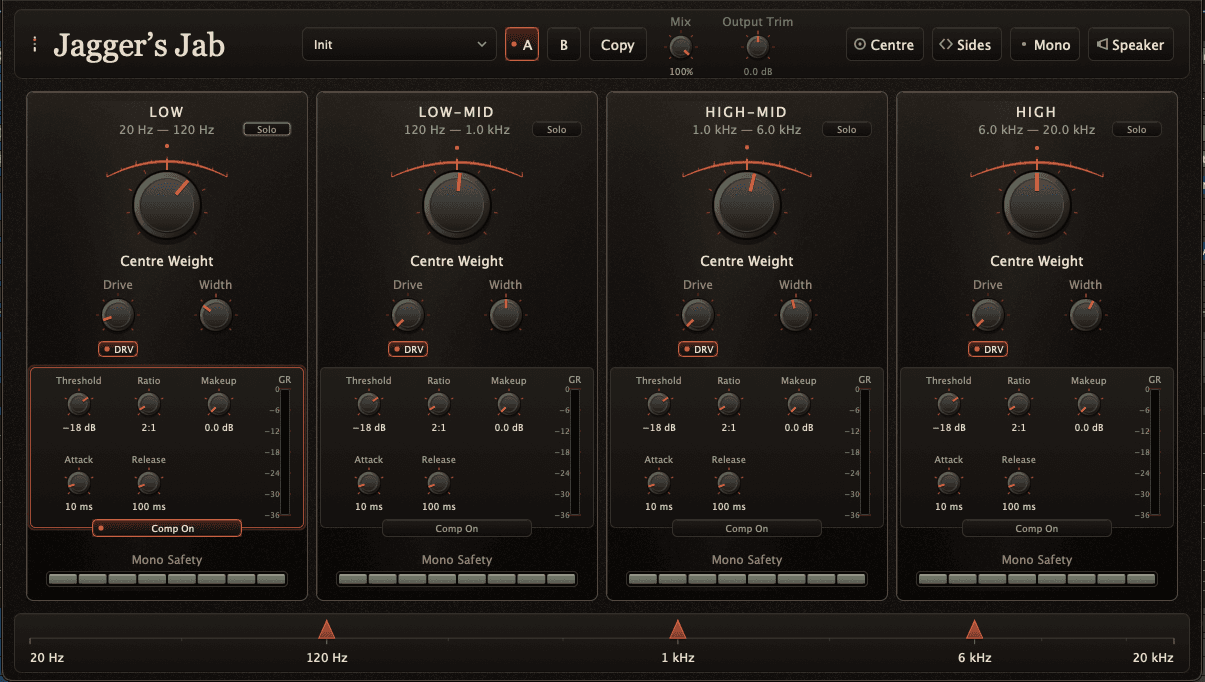Click the 120 Hz crossover marker

pyautogui.click(x=326, y=629)
